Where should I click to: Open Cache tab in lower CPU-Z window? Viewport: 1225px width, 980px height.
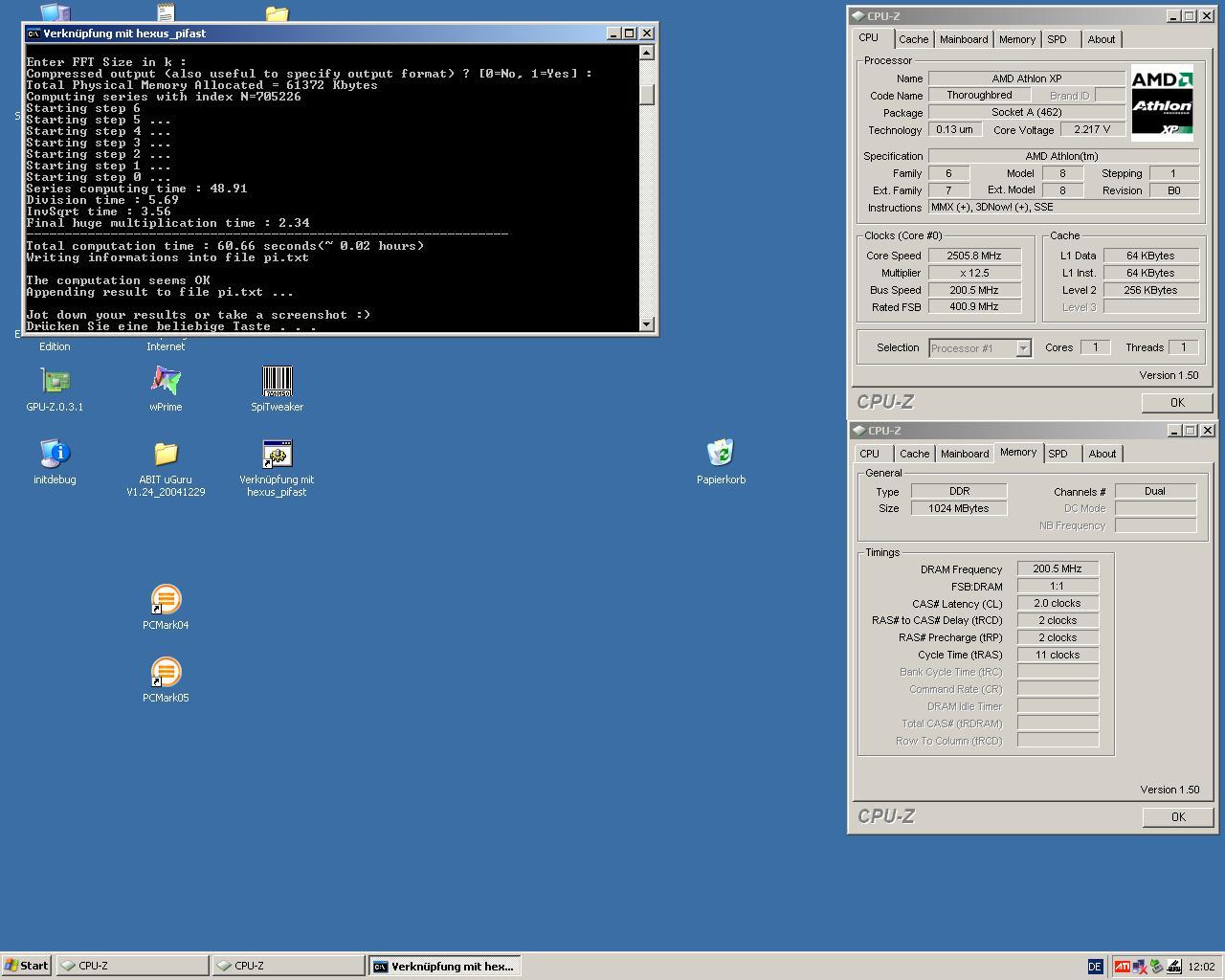pyautogui.click(x=914, y=454)
